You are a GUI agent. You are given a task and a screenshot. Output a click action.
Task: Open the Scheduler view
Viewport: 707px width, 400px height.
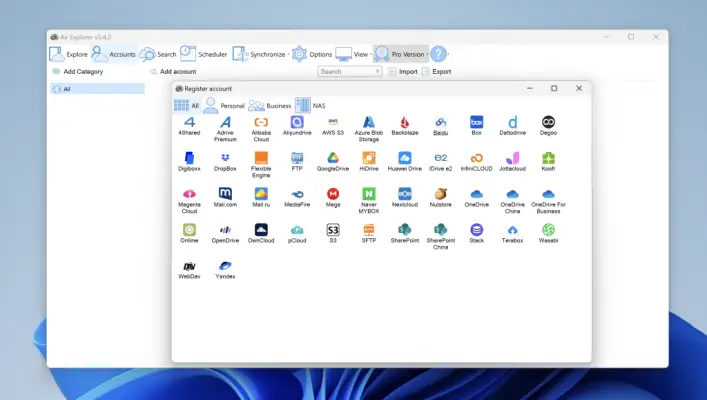point(204,54)
